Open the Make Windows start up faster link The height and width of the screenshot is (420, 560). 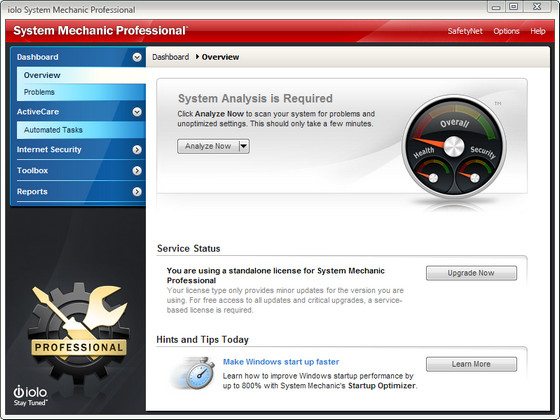click(x=281, y=362)
